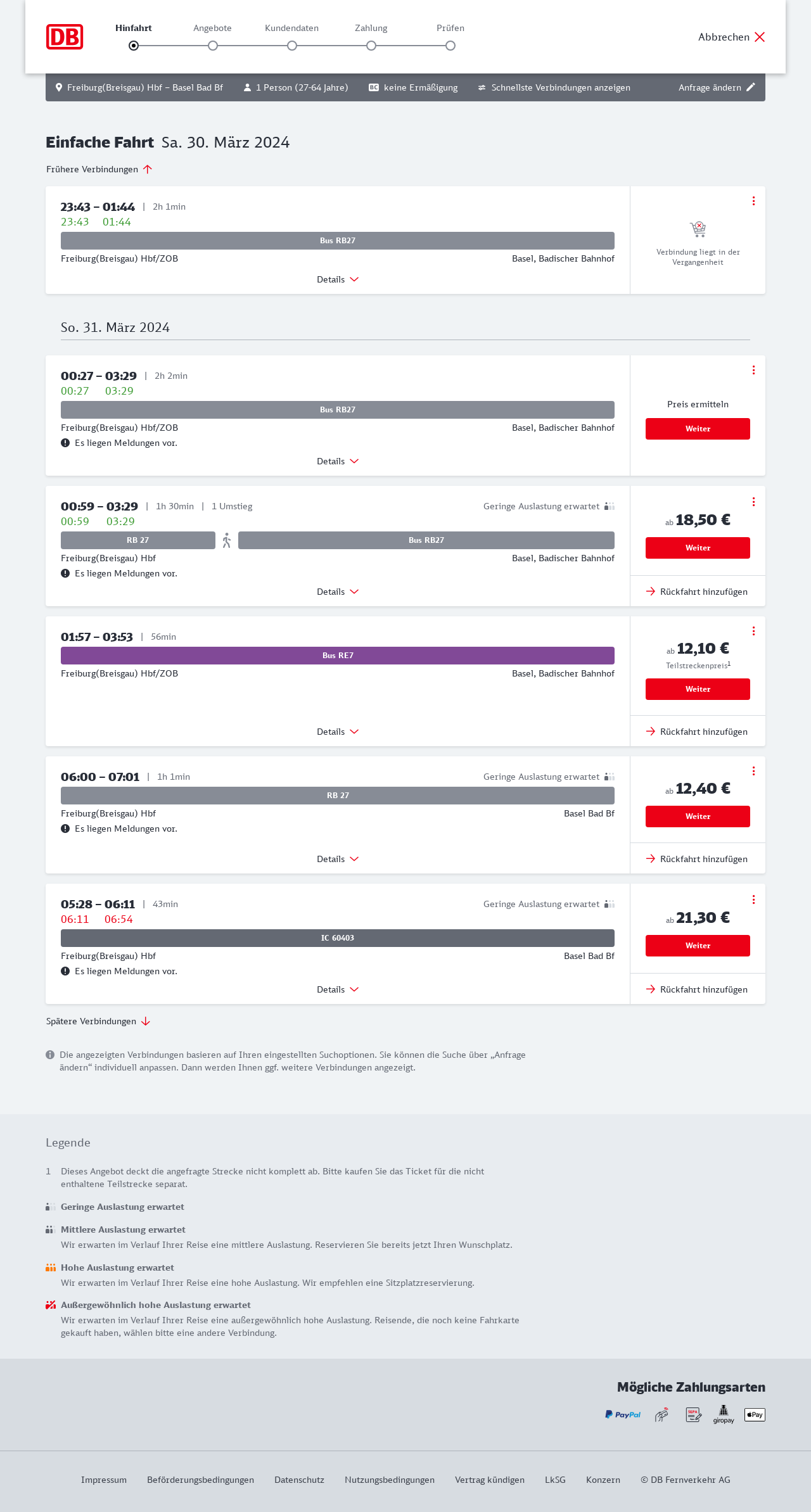
Task: Click the info icon beside search options note
Action: (x=50, y=1055)
